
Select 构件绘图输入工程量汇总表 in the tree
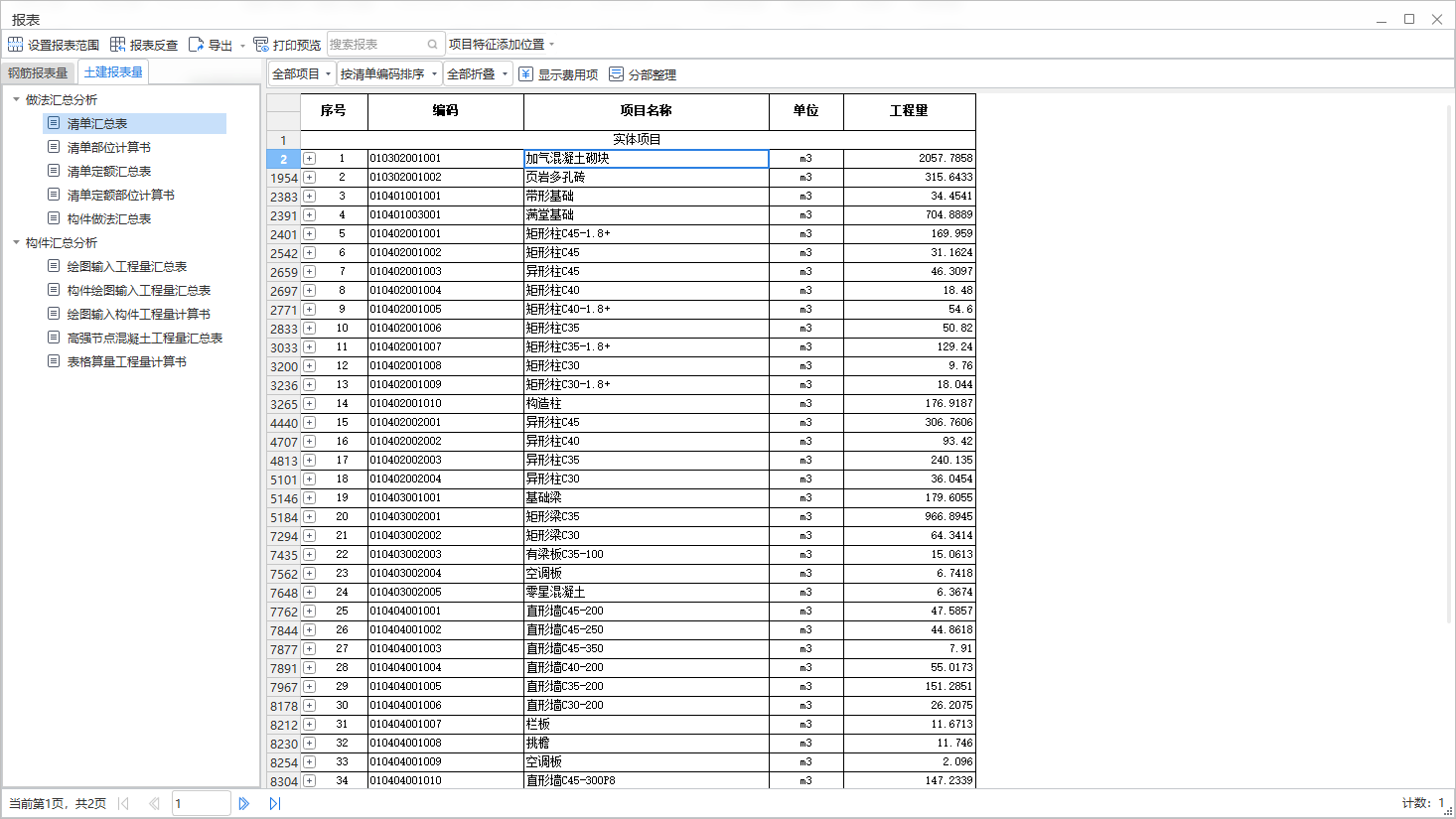pos(138,290)
